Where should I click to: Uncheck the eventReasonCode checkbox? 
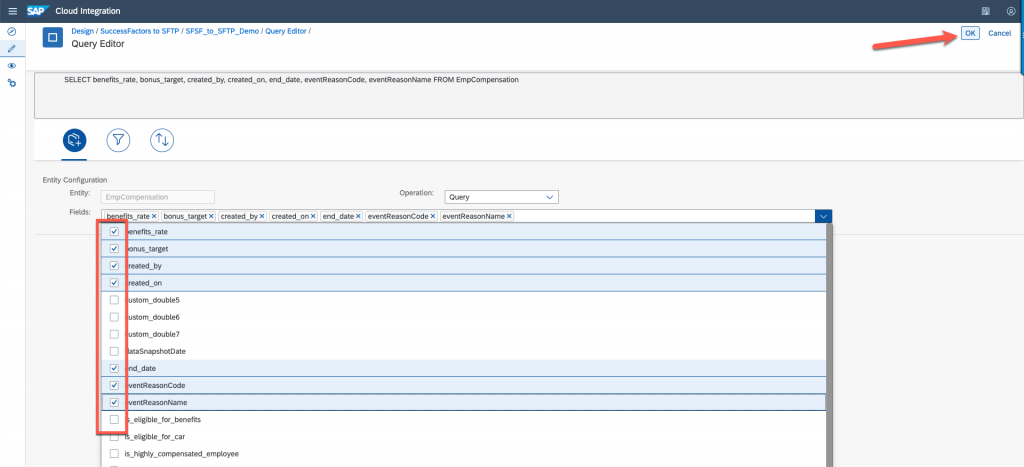[x=114, y=385]
